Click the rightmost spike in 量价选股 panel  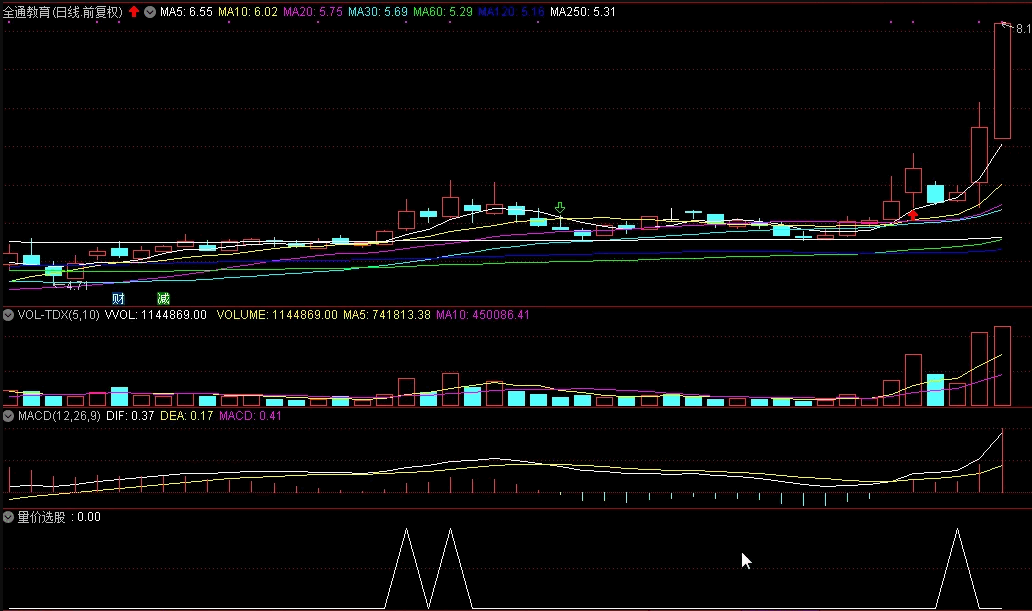pos(958,568)
